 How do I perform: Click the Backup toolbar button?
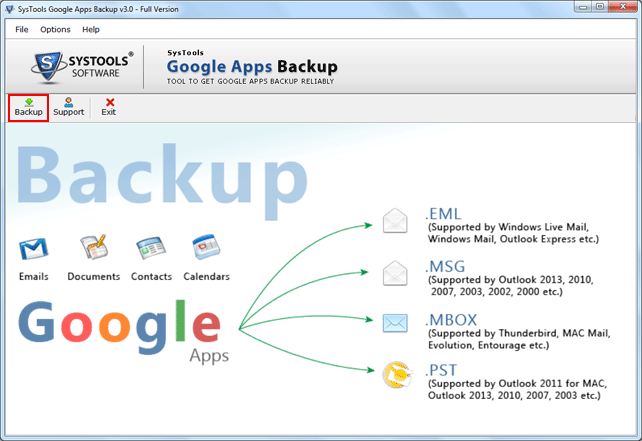tap(29, 108)
